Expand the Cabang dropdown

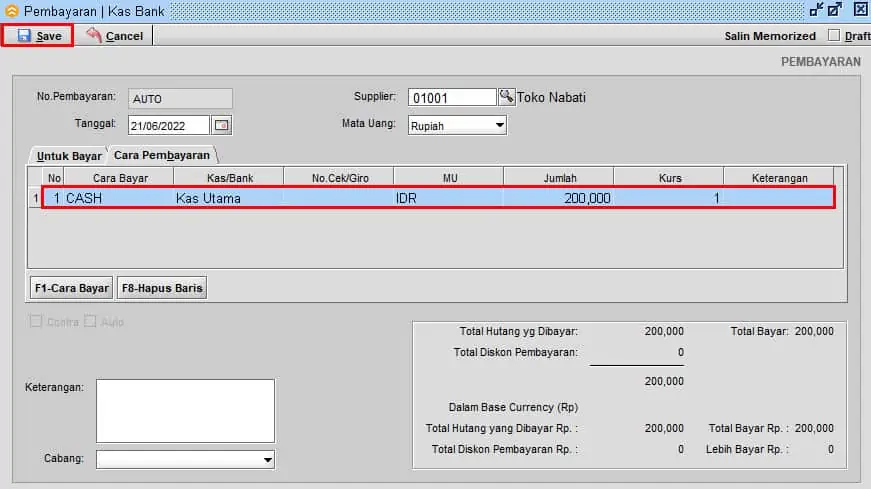click(x=268, y=460)
